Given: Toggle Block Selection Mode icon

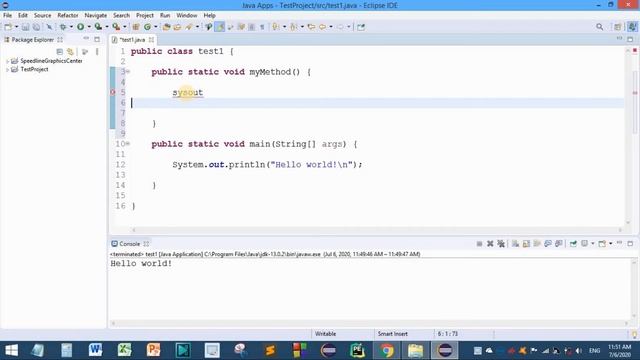Looking at the screenshot, I should 251,27.
